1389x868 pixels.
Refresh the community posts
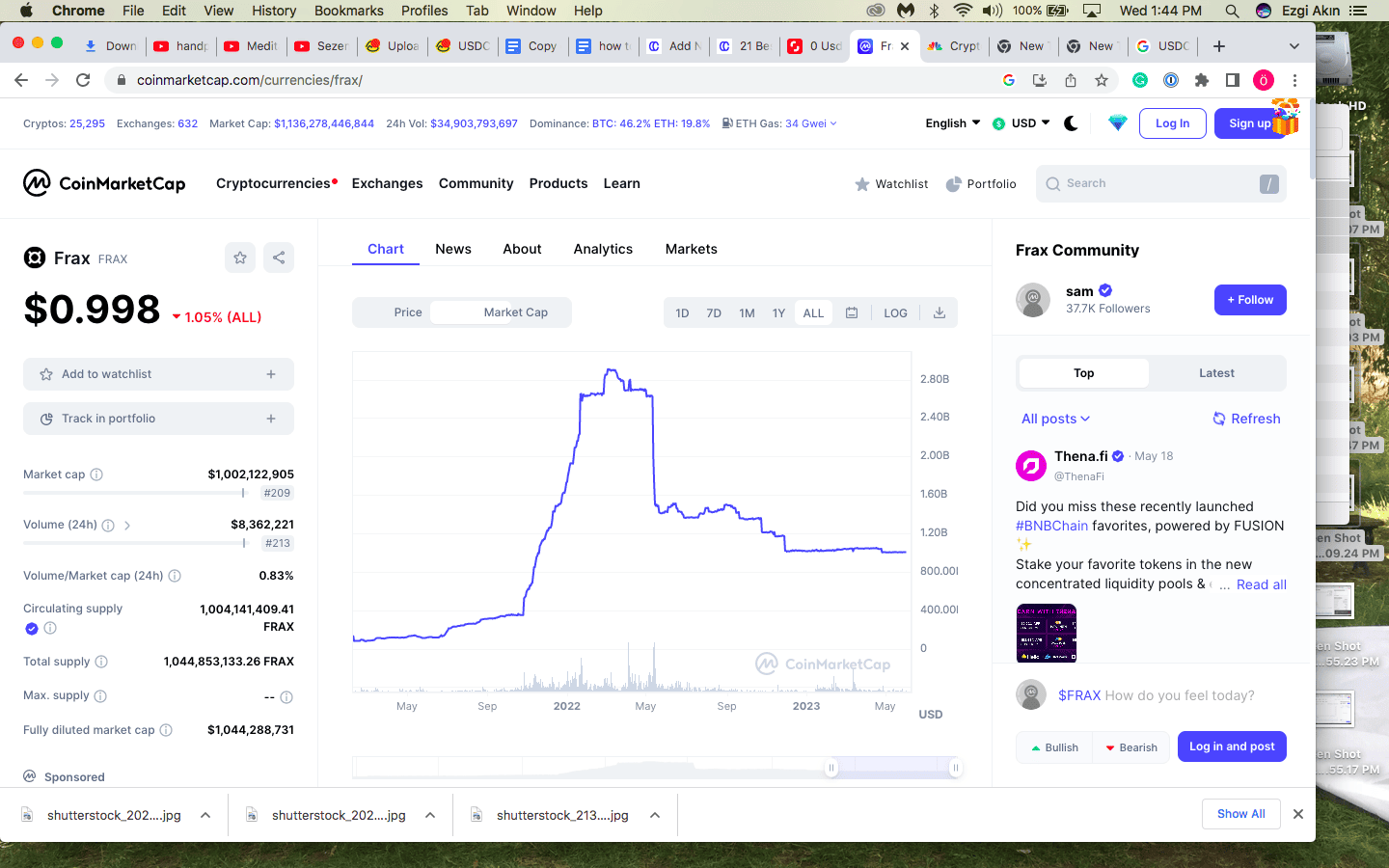pyautogui.click(x=1246, y=419)
